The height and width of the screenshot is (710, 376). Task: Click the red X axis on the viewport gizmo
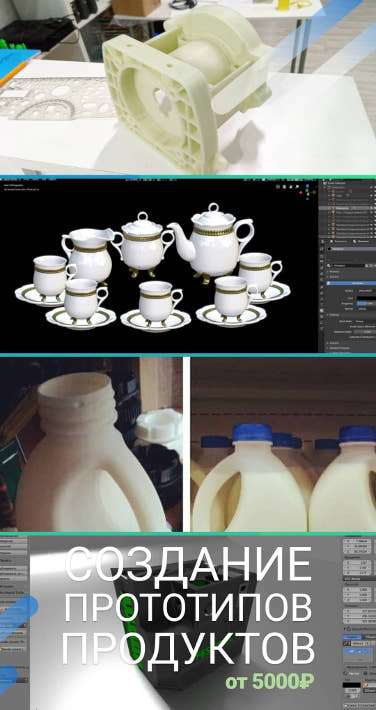[x=302, y=191]
